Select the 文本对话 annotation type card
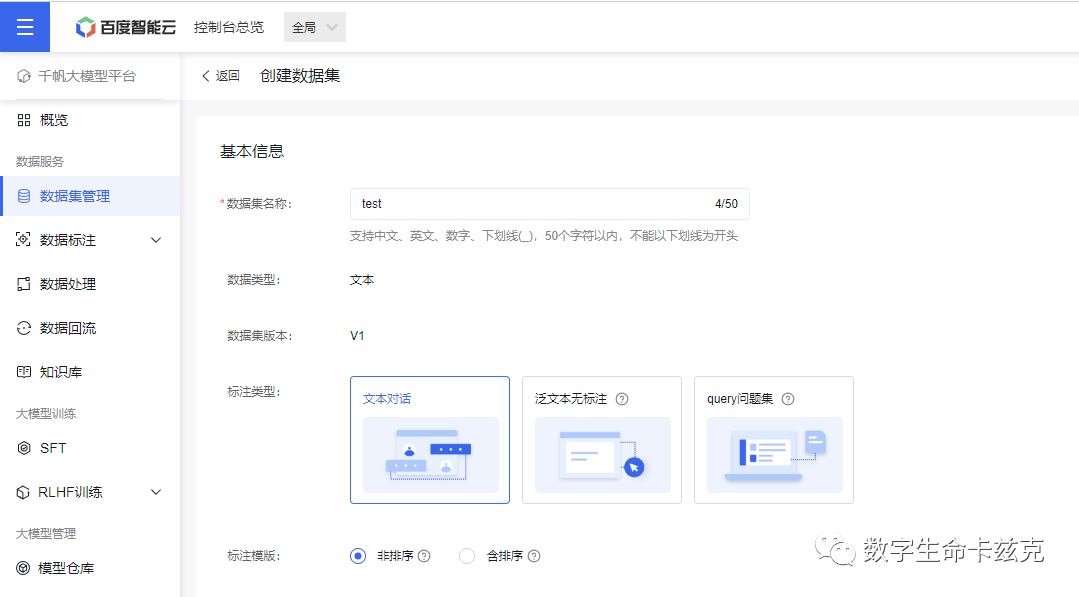This screenshot has height=597, width=1079. click(430, 440)
